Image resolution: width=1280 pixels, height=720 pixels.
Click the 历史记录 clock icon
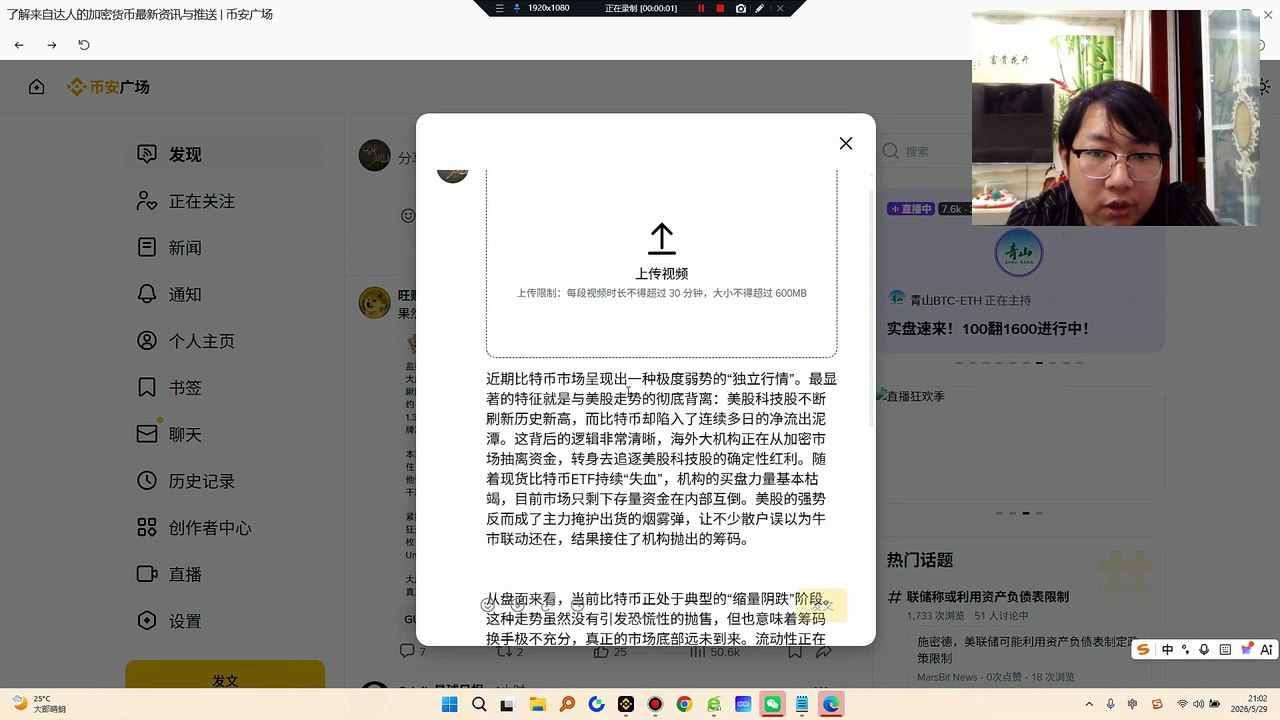point(147,481)
